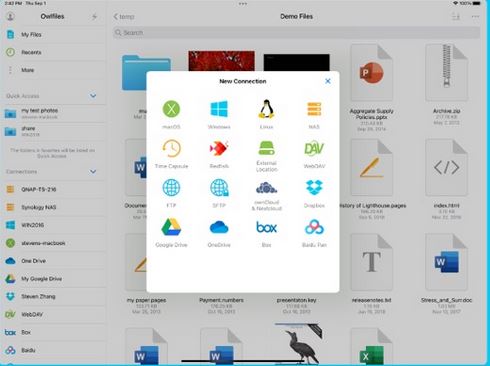Open Recents in sidebar

tap(53, 52)
